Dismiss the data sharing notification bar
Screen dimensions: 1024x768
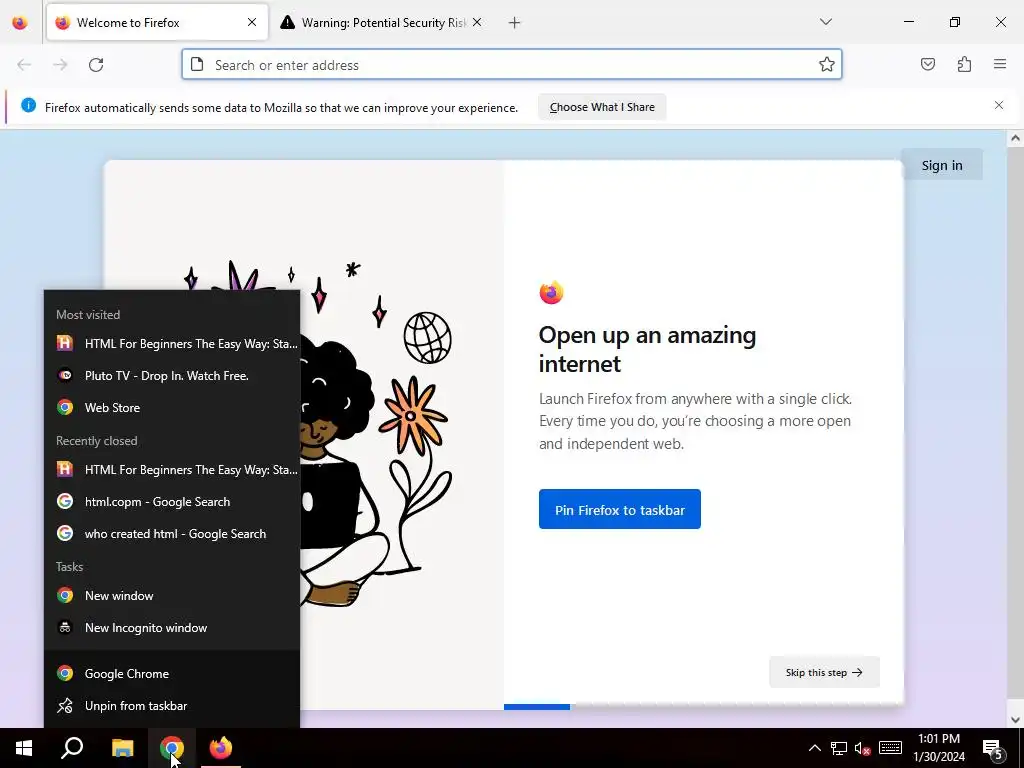coord(999,105)
